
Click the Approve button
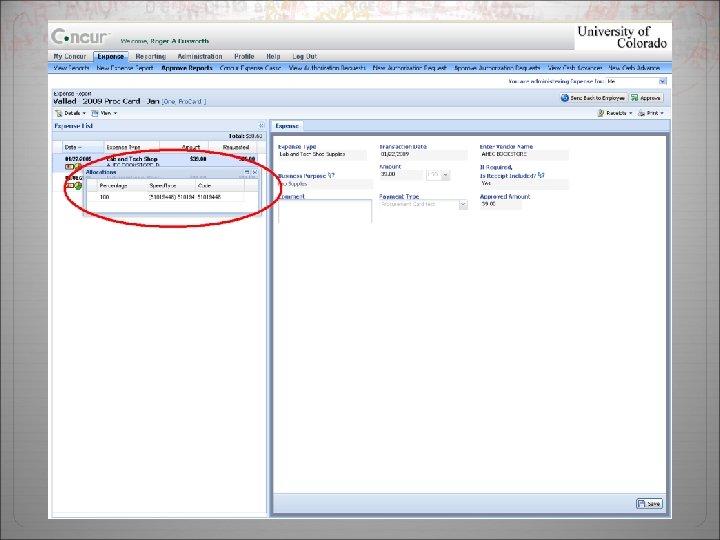(x=646, y=98)
